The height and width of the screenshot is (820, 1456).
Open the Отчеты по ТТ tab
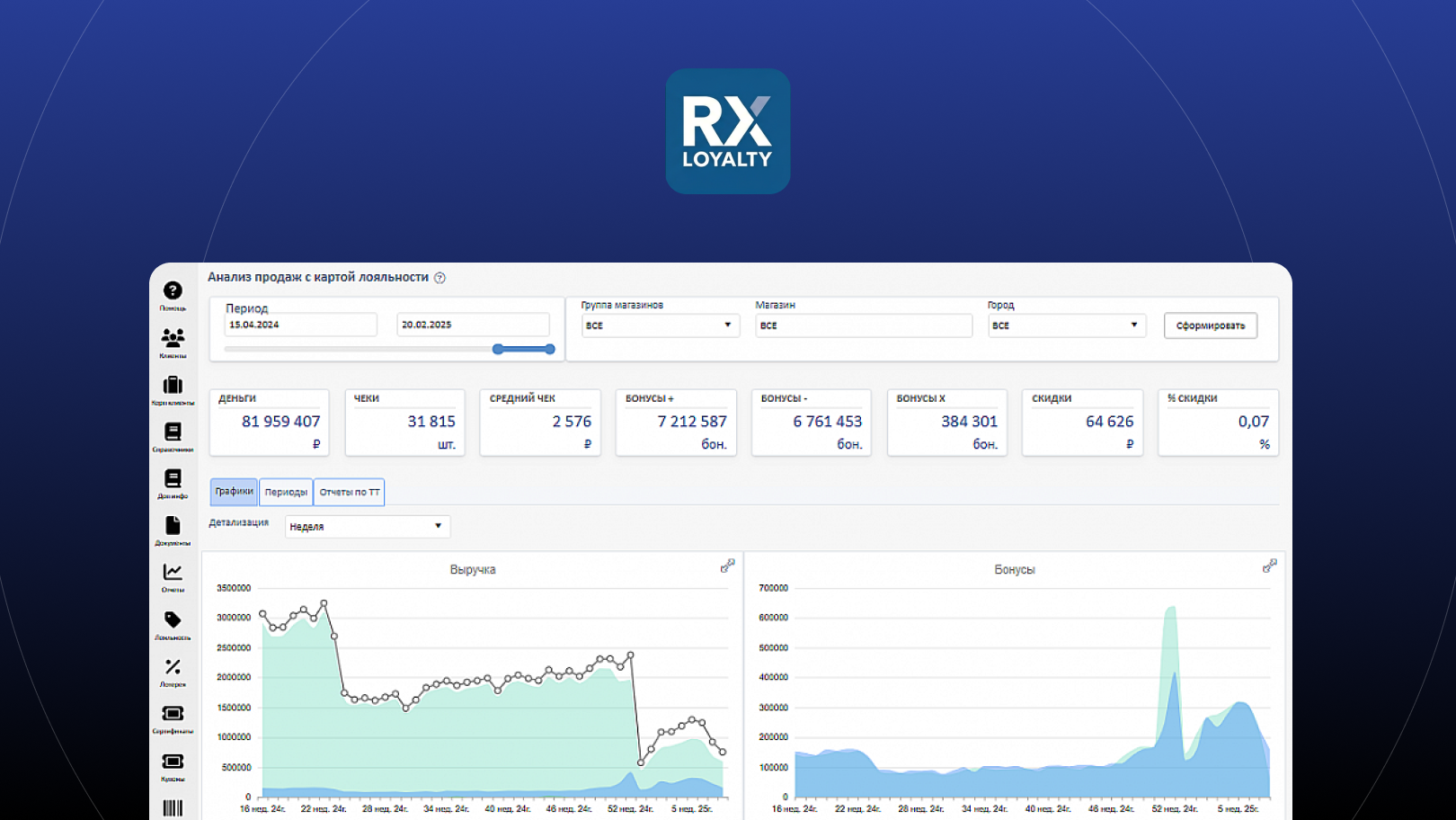(x=349, y=492)
